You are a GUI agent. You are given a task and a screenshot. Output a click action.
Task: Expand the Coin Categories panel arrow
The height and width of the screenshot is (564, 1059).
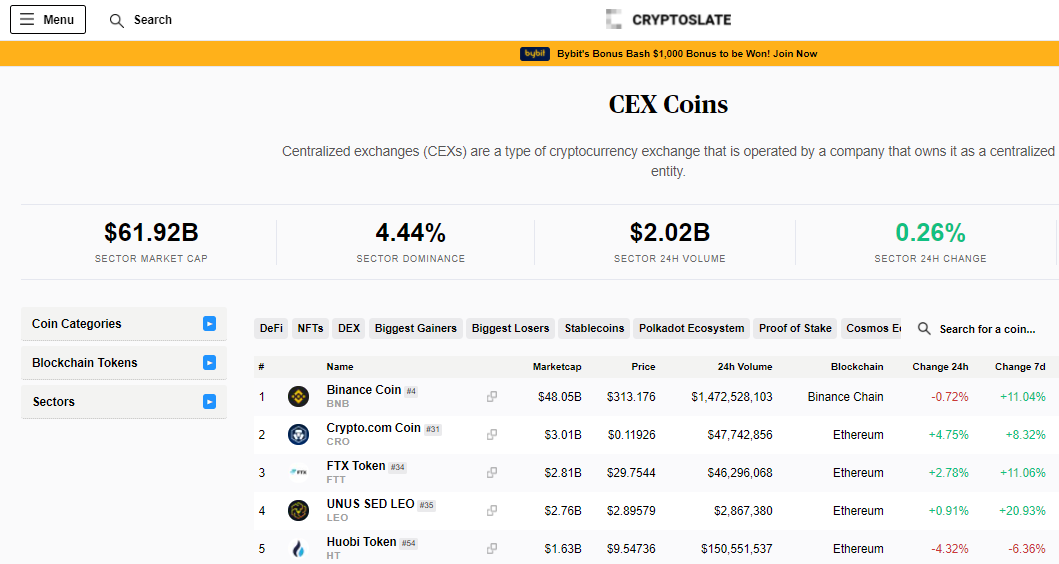coord(209,324)
